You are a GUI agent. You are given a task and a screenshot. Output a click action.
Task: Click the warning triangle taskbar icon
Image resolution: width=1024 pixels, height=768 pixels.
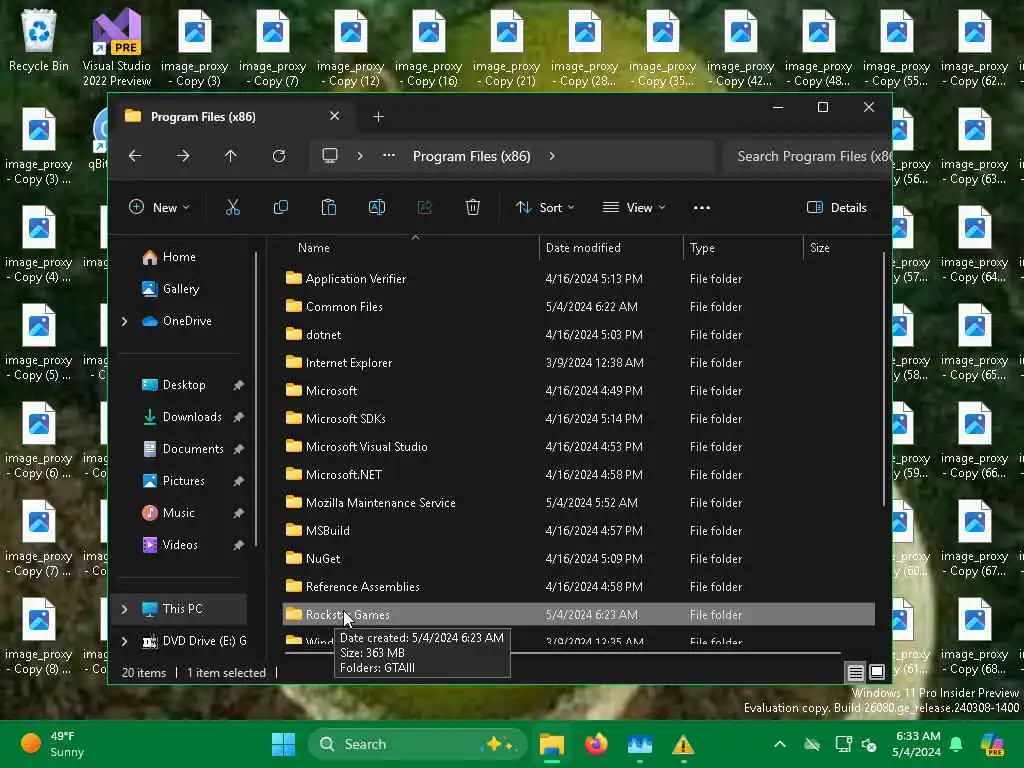pyautogui.click(x=683, y=744)
